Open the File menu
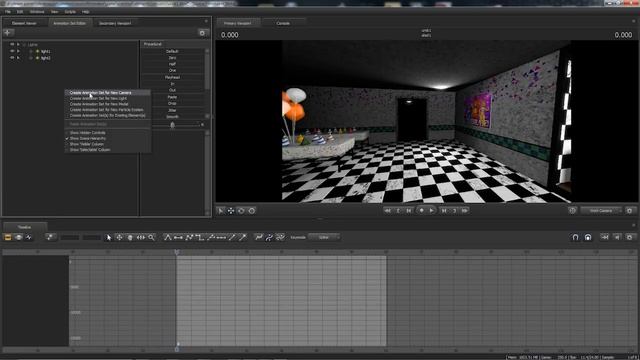The width and height of the screenshot is (640, 360). point(8,12)
